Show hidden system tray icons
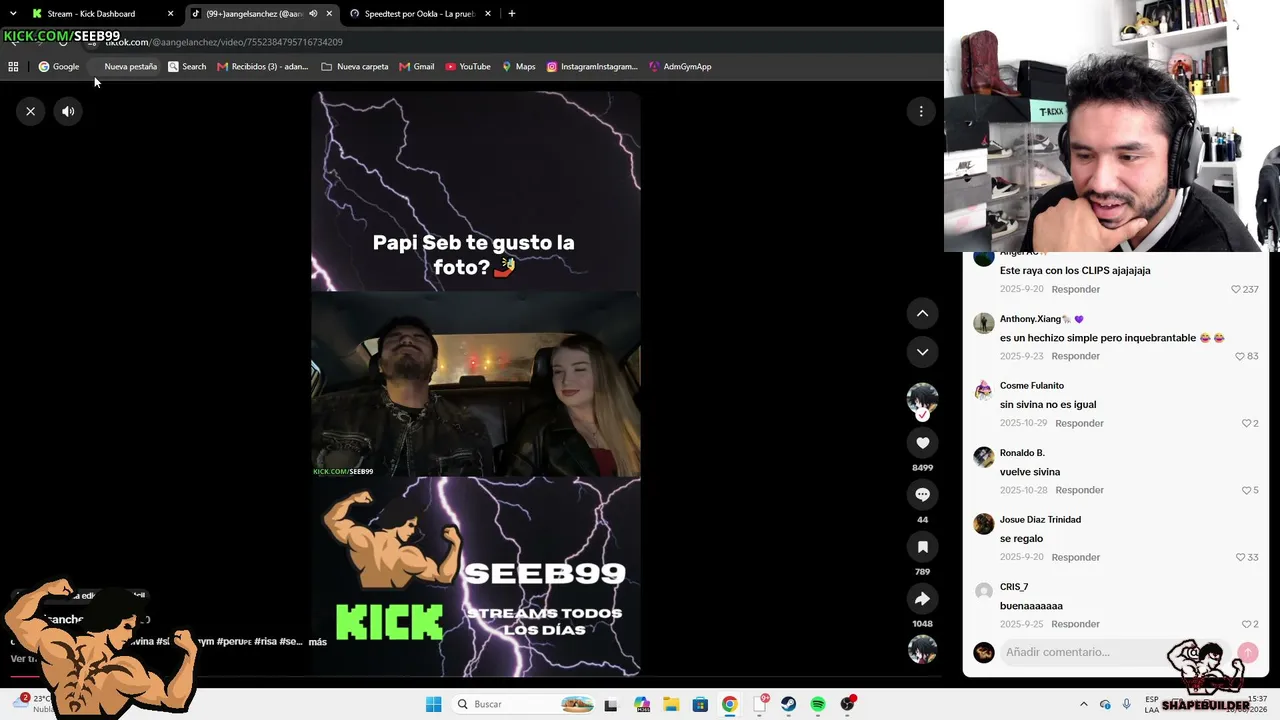The width and height of the screenshot is (1280, 720). pos(1084,704)
